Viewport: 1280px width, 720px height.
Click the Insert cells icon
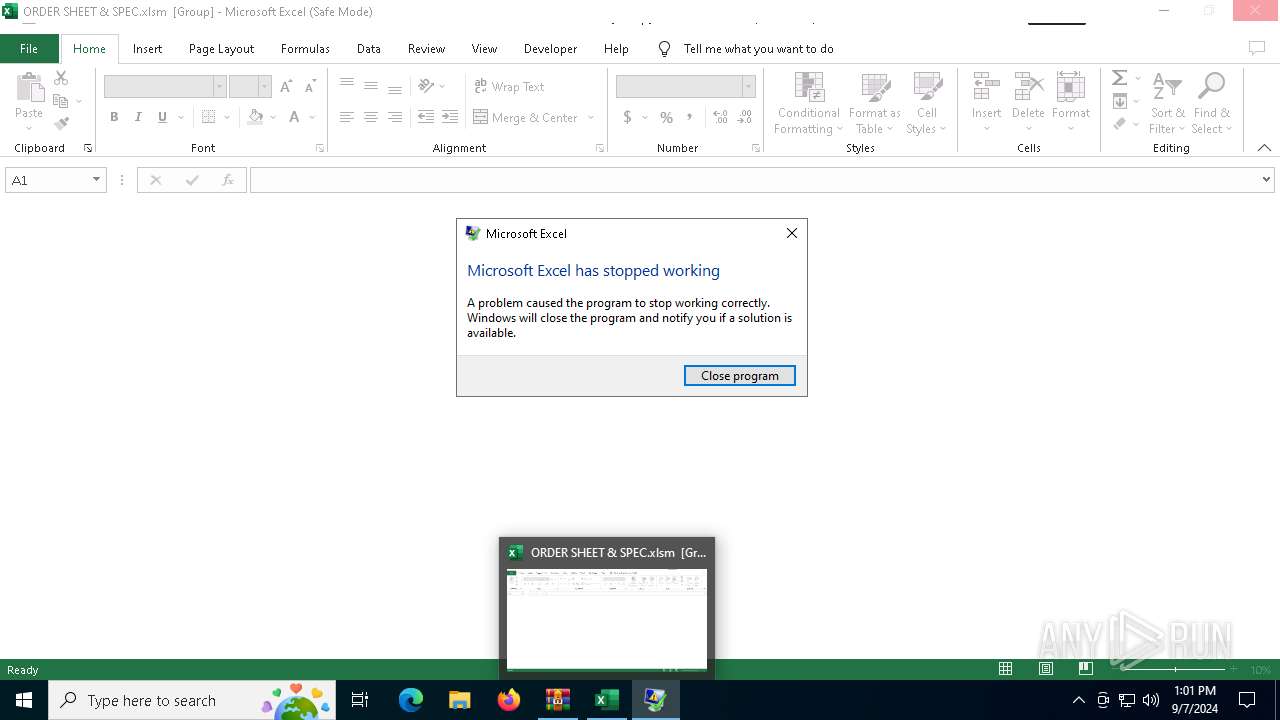click(986, 87)
